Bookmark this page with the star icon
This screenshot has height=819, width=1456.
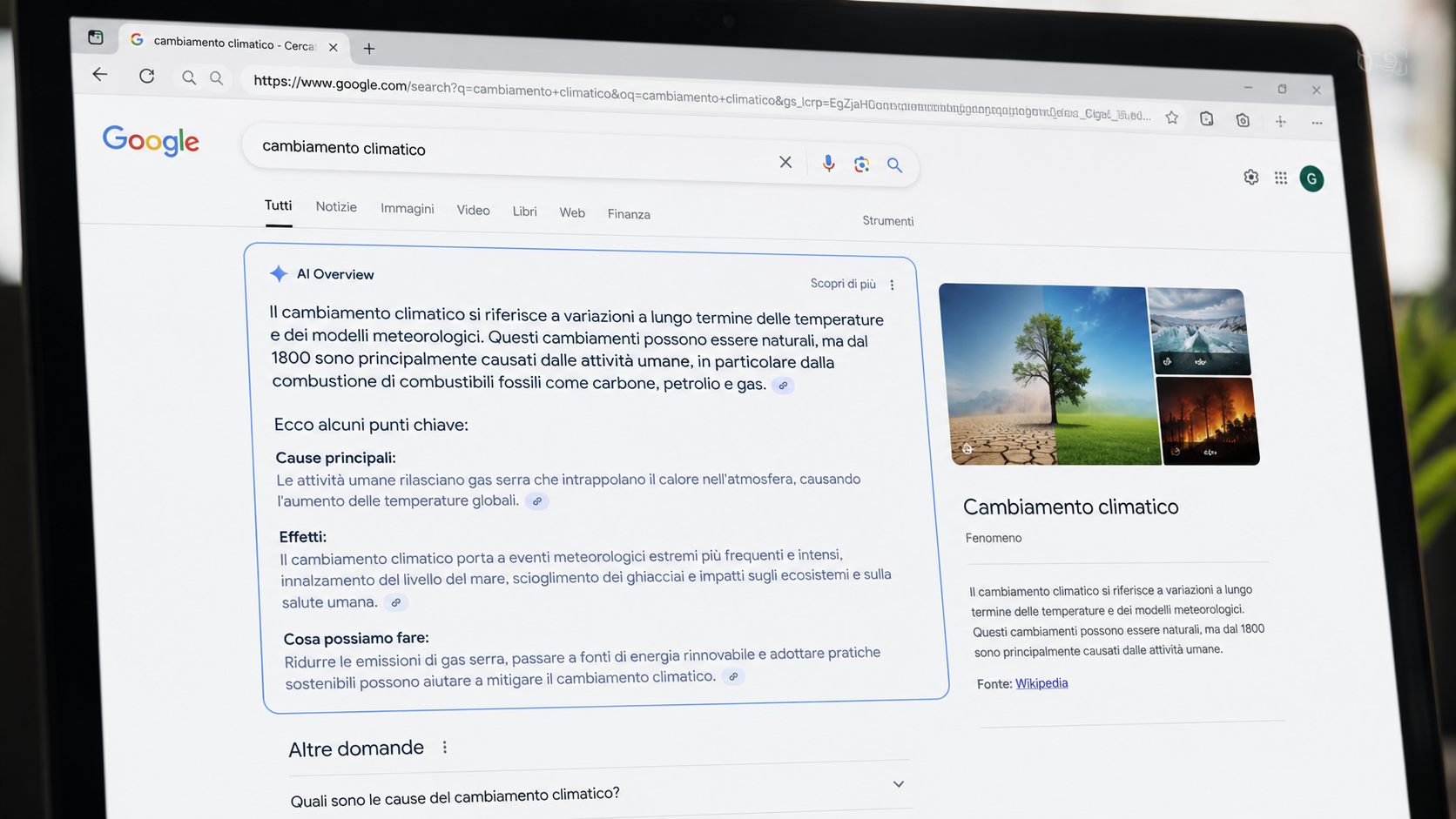pos(1172,117)
